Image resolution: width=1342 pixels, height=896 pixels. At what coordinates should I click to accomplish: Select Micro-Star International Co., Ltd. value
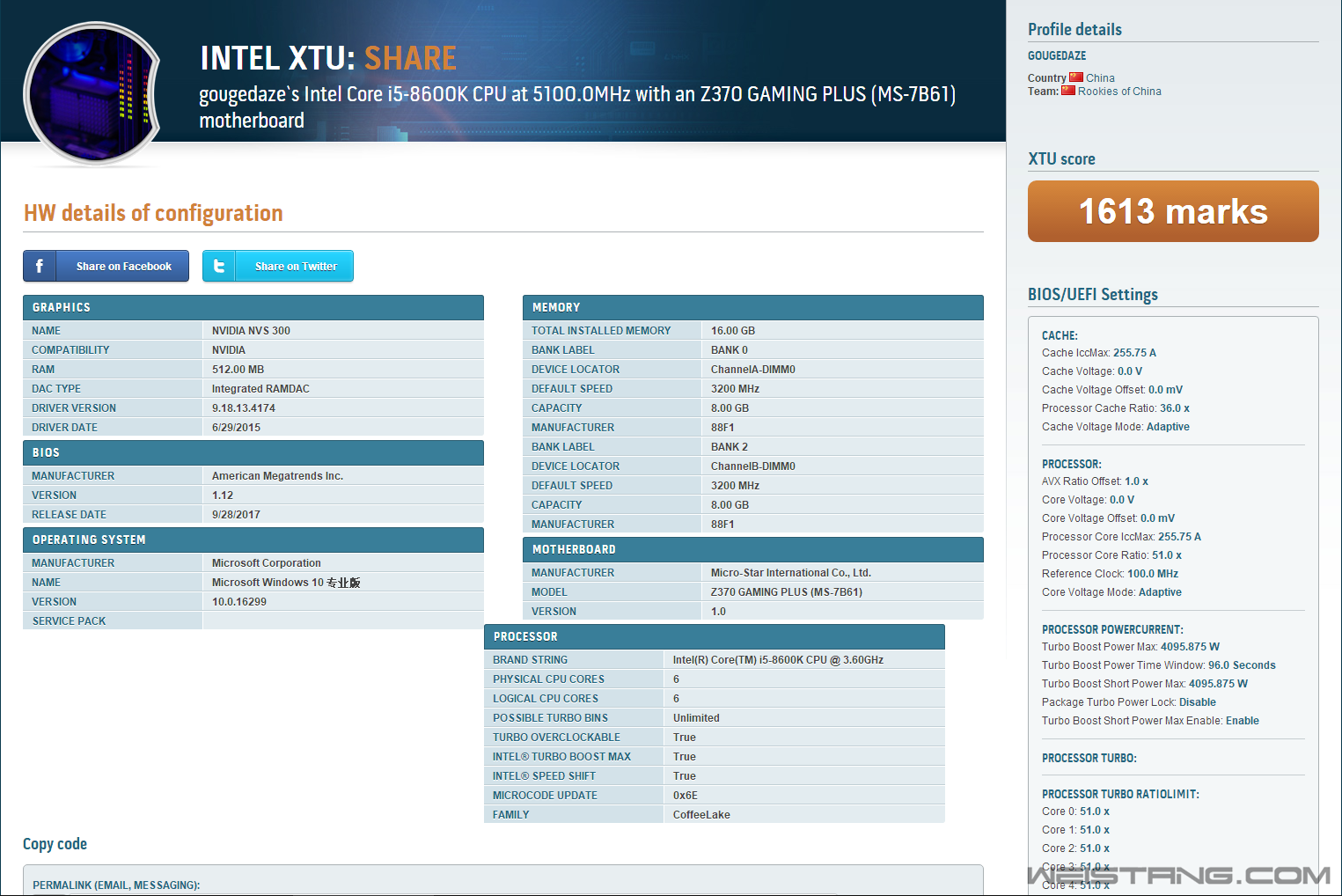tap(791, 573)
